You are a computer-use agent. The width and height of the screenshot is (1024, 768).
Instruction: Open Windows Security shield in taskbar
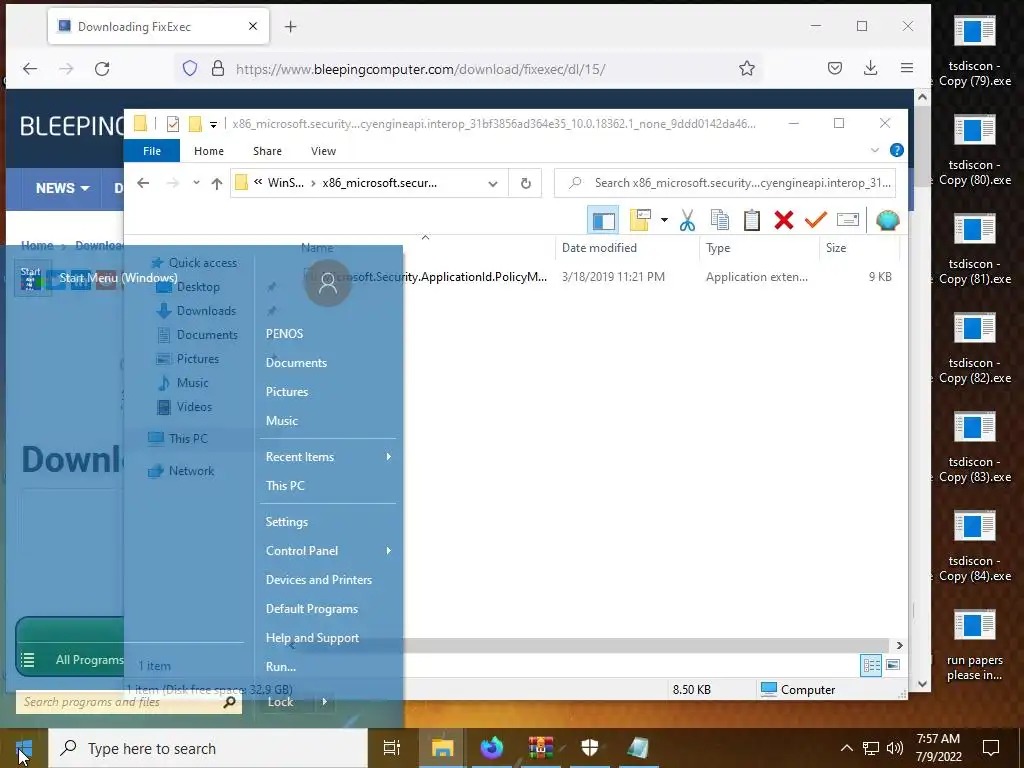tap(590, 748)
